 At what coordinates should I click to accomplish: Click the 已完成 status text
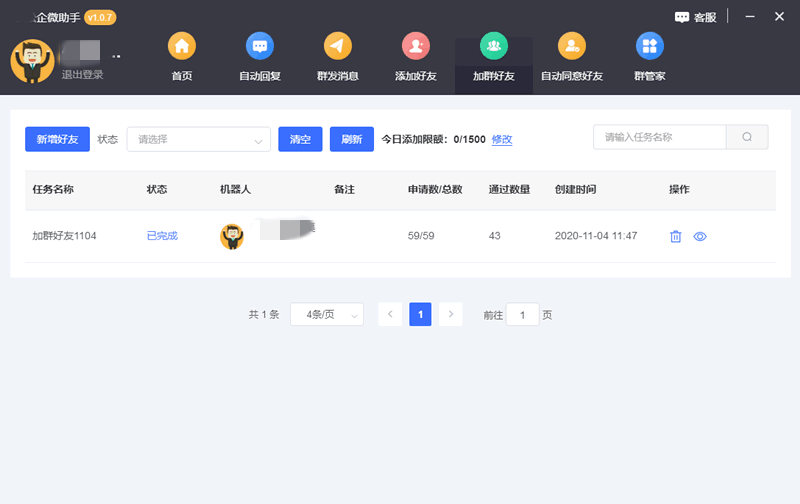pos(162,236)
